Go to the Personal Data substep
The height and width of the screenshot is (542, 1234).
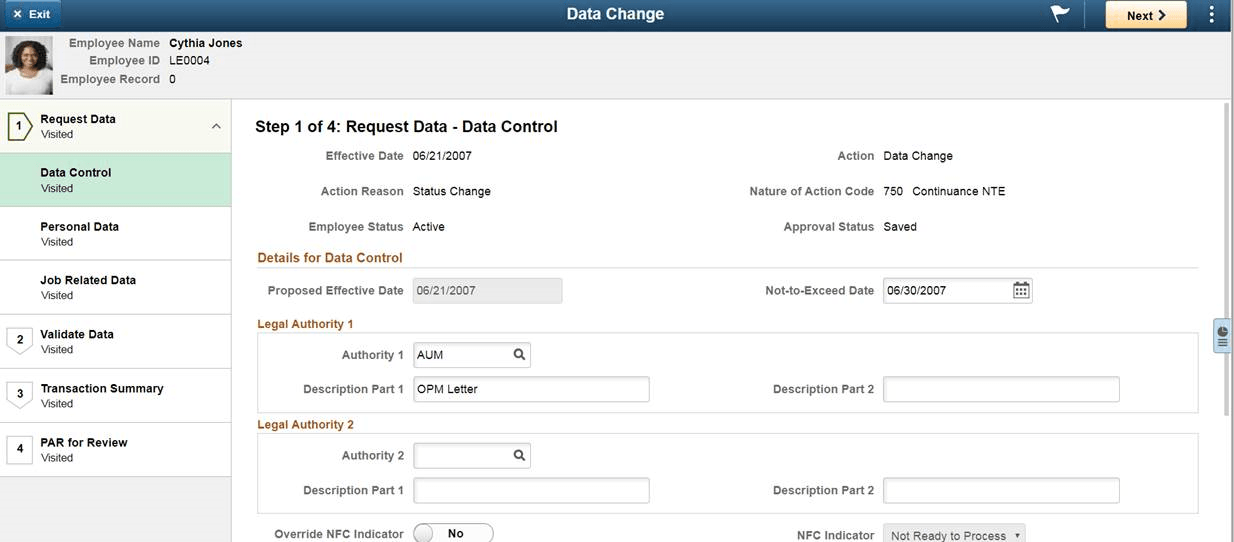point(79,233)
